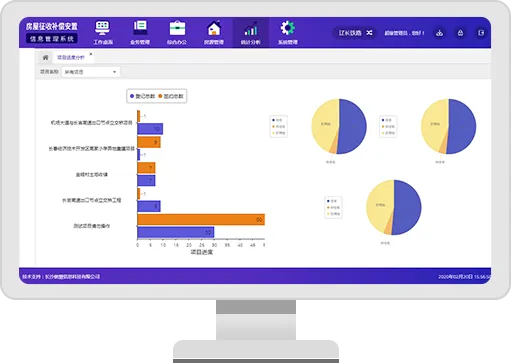Screen dimensions: 511x363
Task: Toggle the orange 签约总数 legend series
Action: (x=171, y=96)
